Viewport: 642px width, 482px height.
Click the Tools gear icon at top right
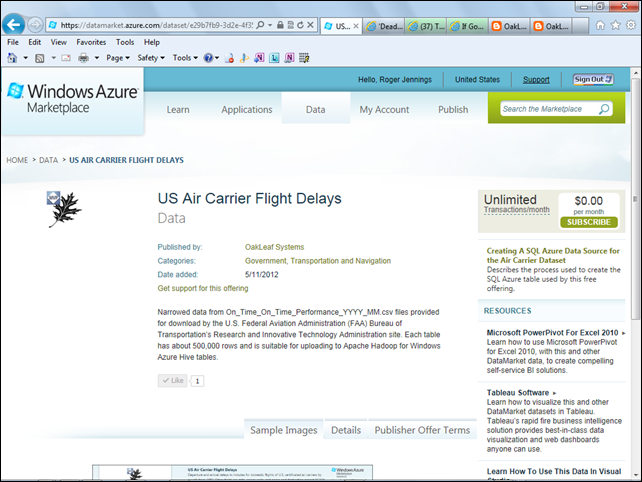(x=631, y=25)
